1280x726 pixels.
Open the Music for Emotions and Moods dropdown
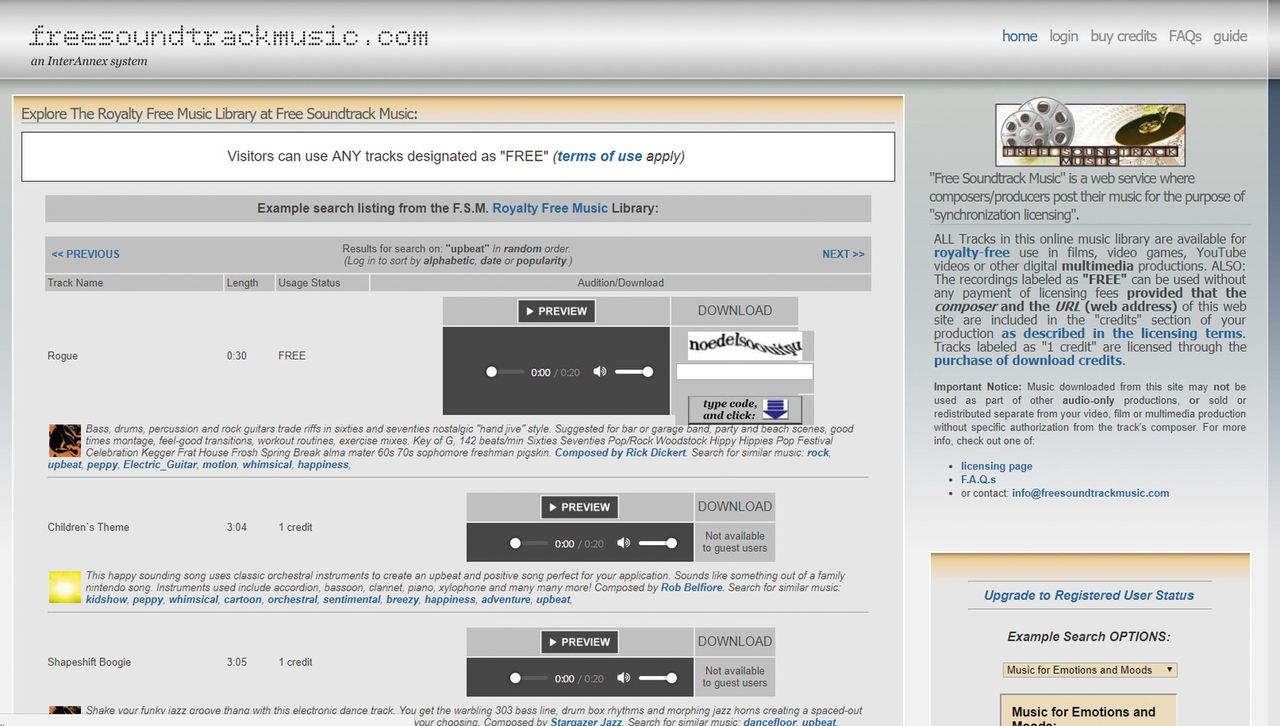[1090, 670]
